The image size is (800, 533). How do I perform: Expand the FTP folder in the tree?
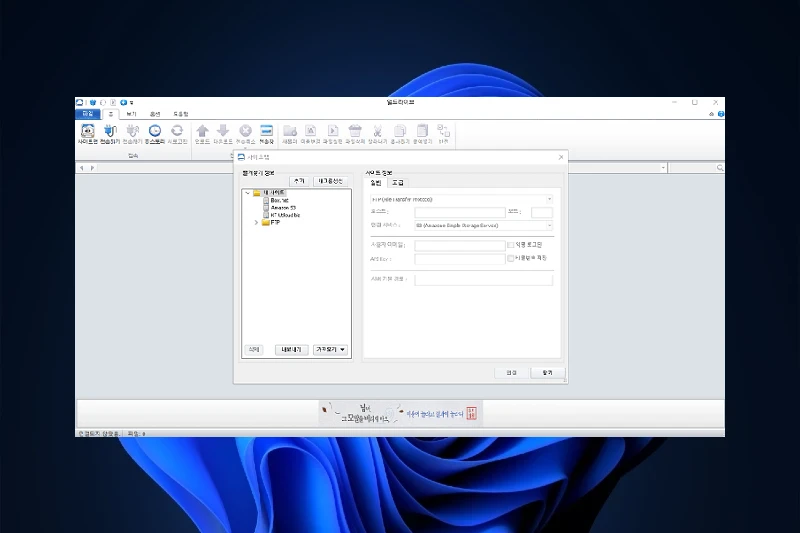click(256, 223)
